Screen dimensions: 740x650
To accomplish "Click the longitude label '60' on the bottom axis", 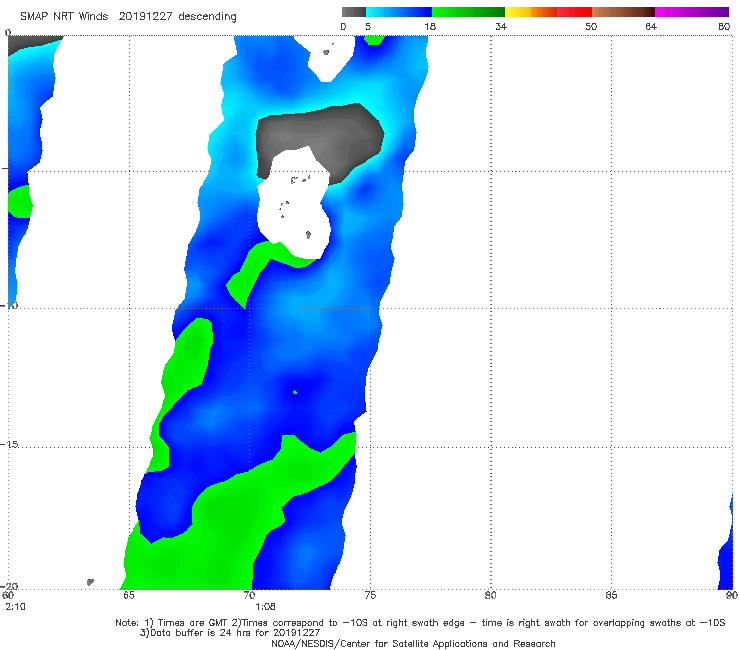I will [8, 595].
